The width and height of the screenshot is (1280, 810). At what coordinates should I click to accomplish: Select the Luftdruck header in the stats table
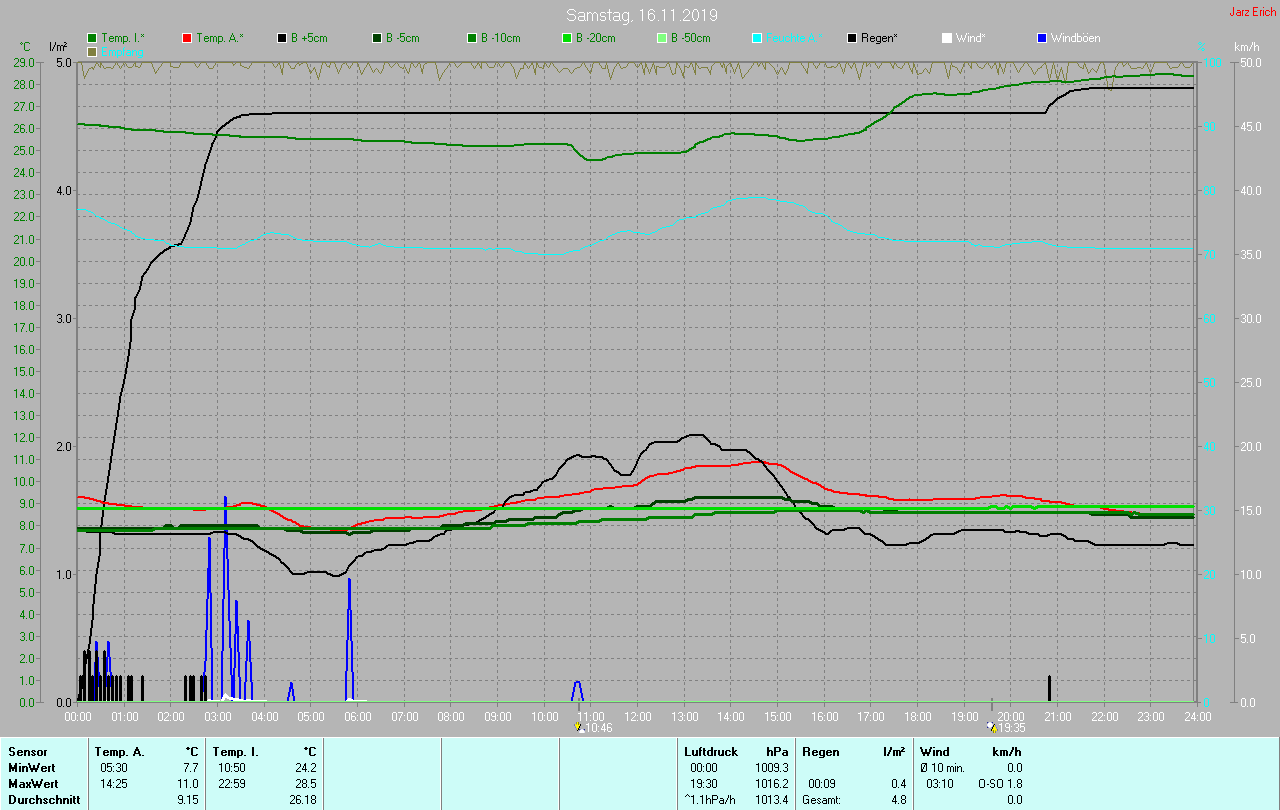[709, 751]
